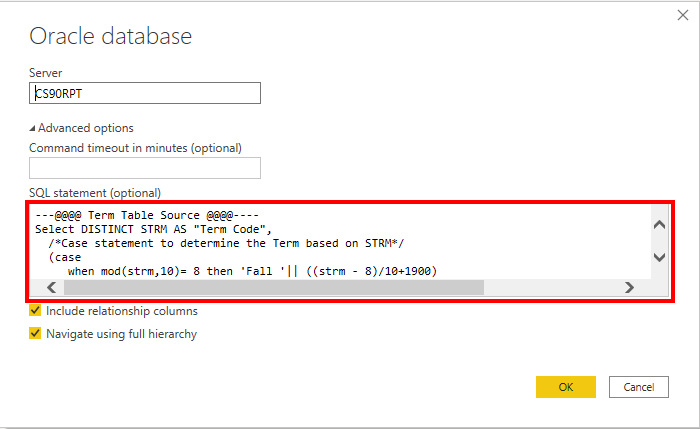Click the 'when mod(strm,10)= 8' SQL line
Image resolution: width=700 pixels, height=429 pixels.
252,271
